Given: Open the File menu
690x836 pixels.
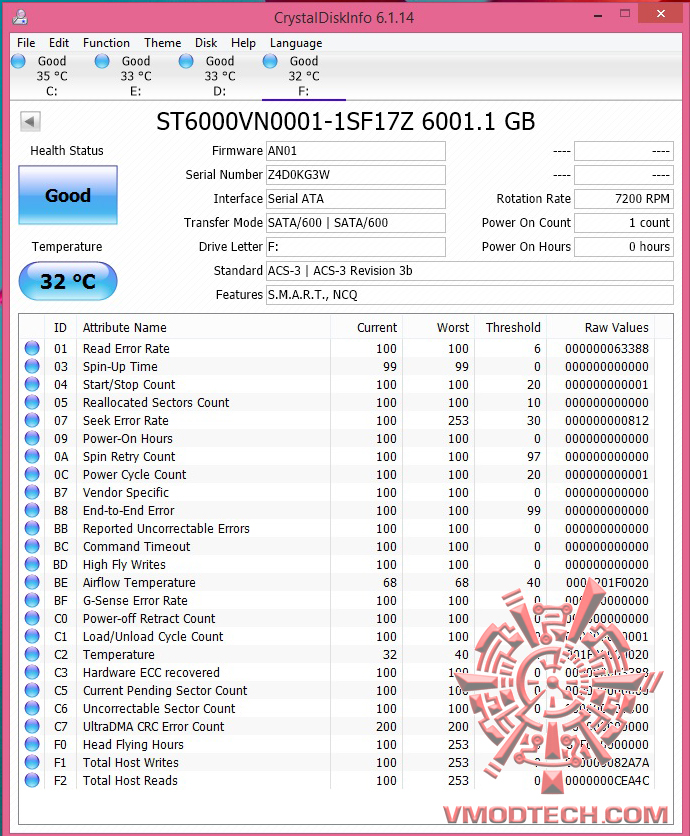Looking at the screenshot, I should click(x=26, y=43).
